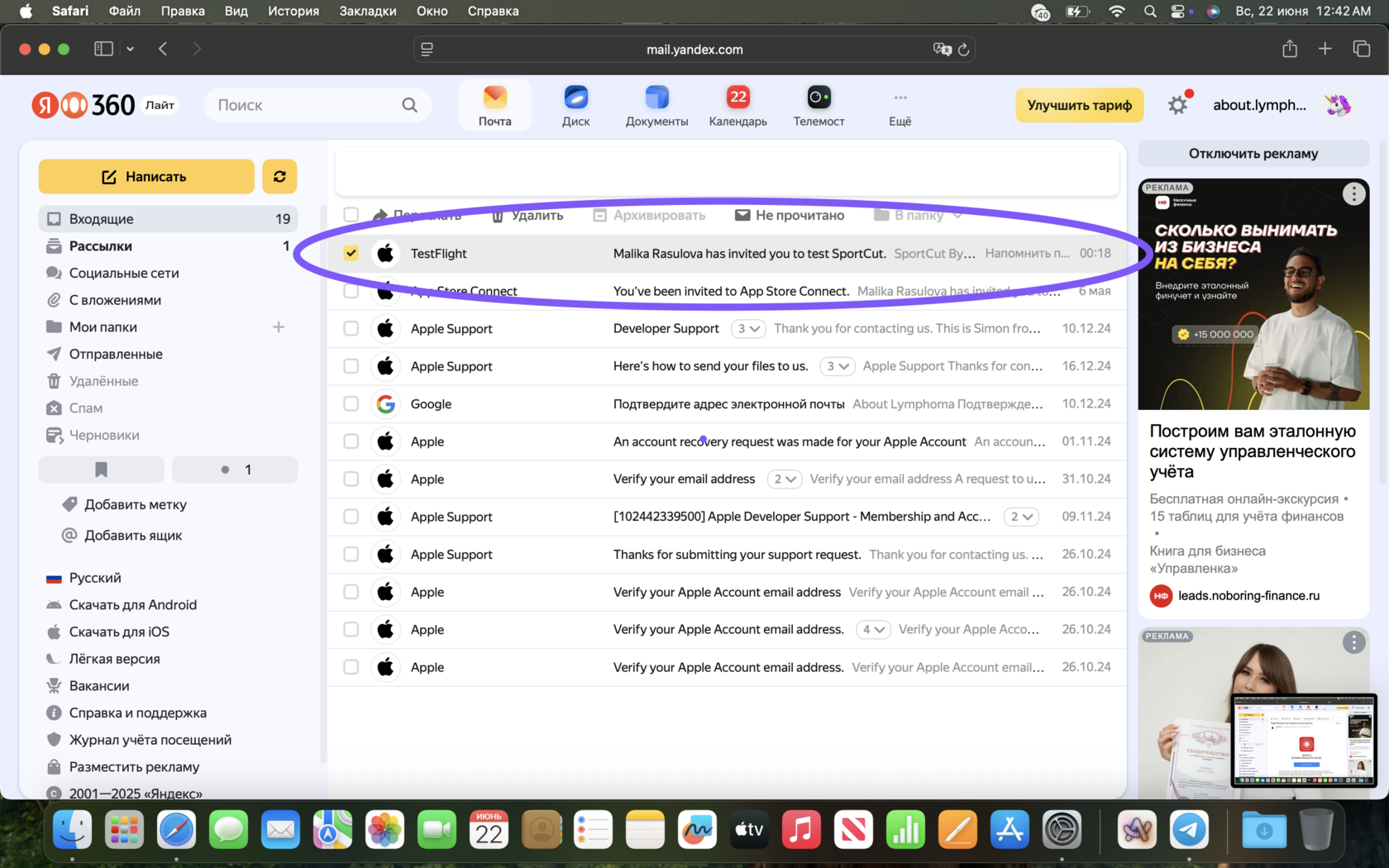Open options menu on the second advertisement
Screen dimensions: 1389x868
1353,642
